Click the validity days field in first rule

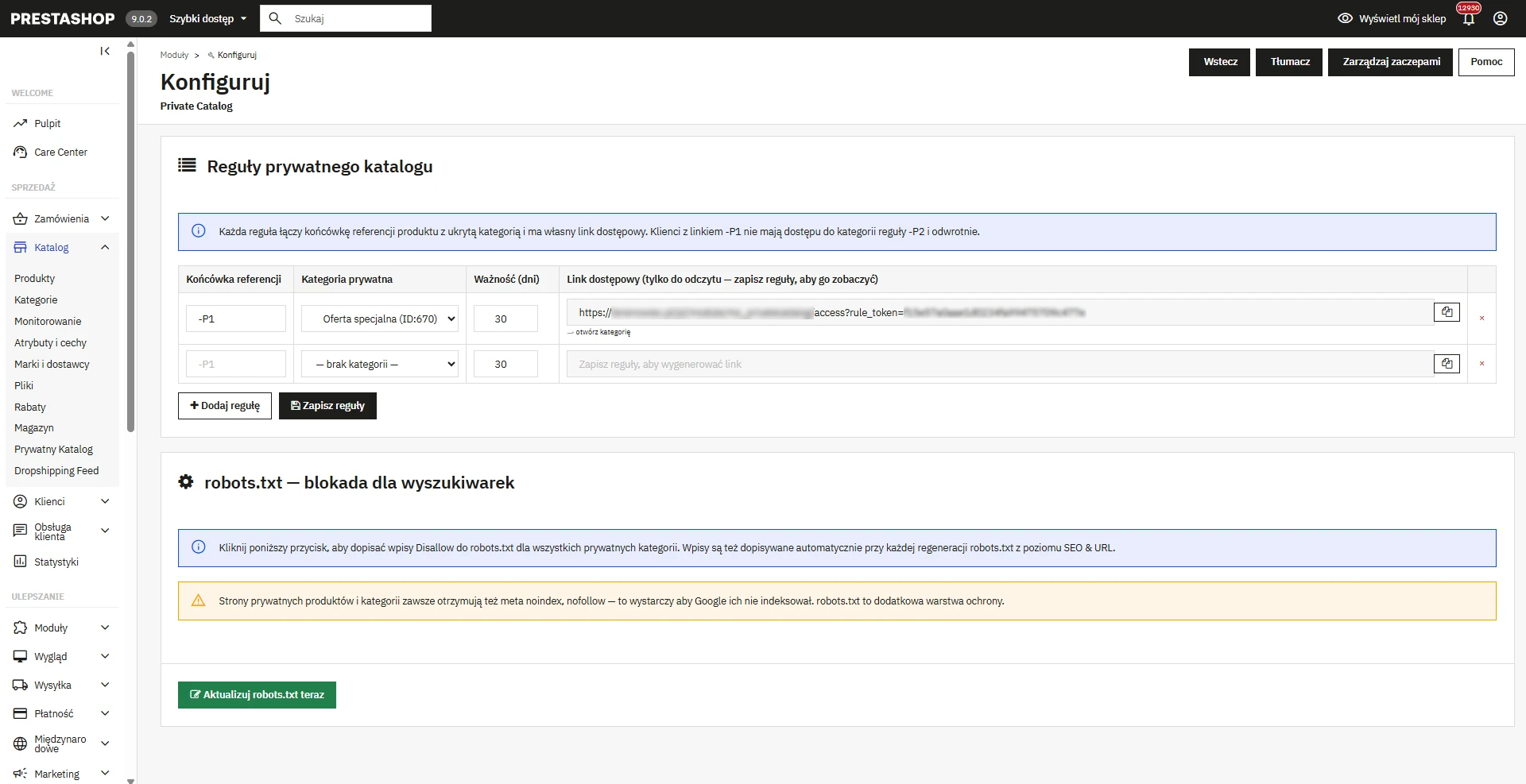coord(505,319)
